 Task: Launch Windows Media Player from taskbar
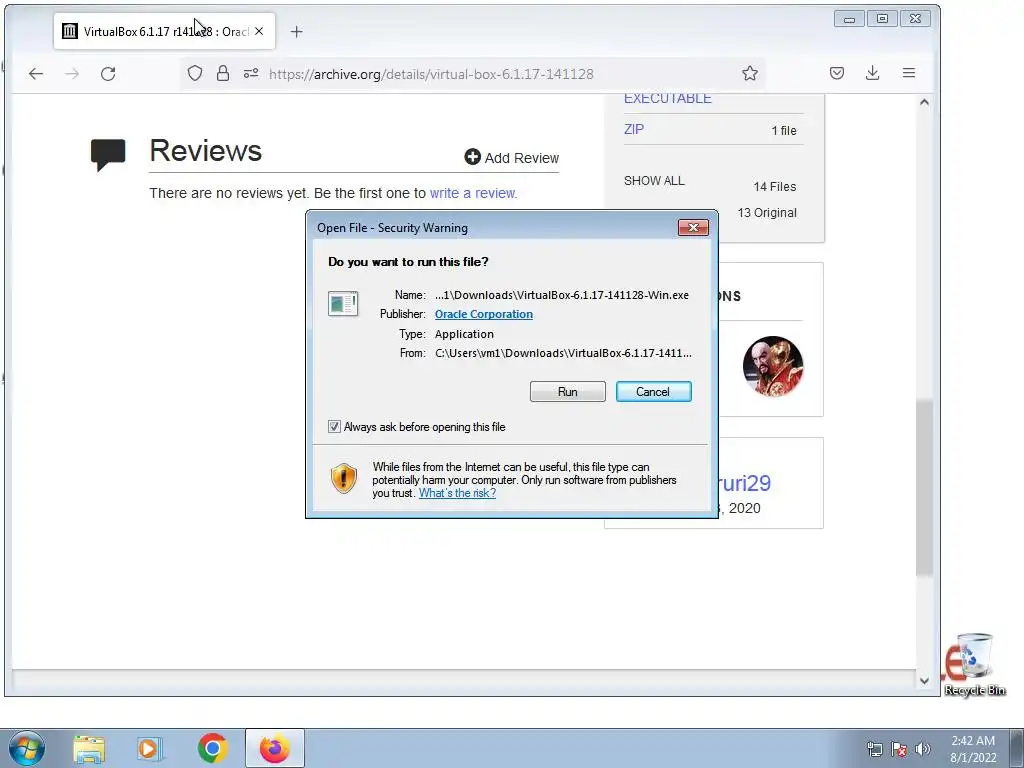[x=150, y=749]
